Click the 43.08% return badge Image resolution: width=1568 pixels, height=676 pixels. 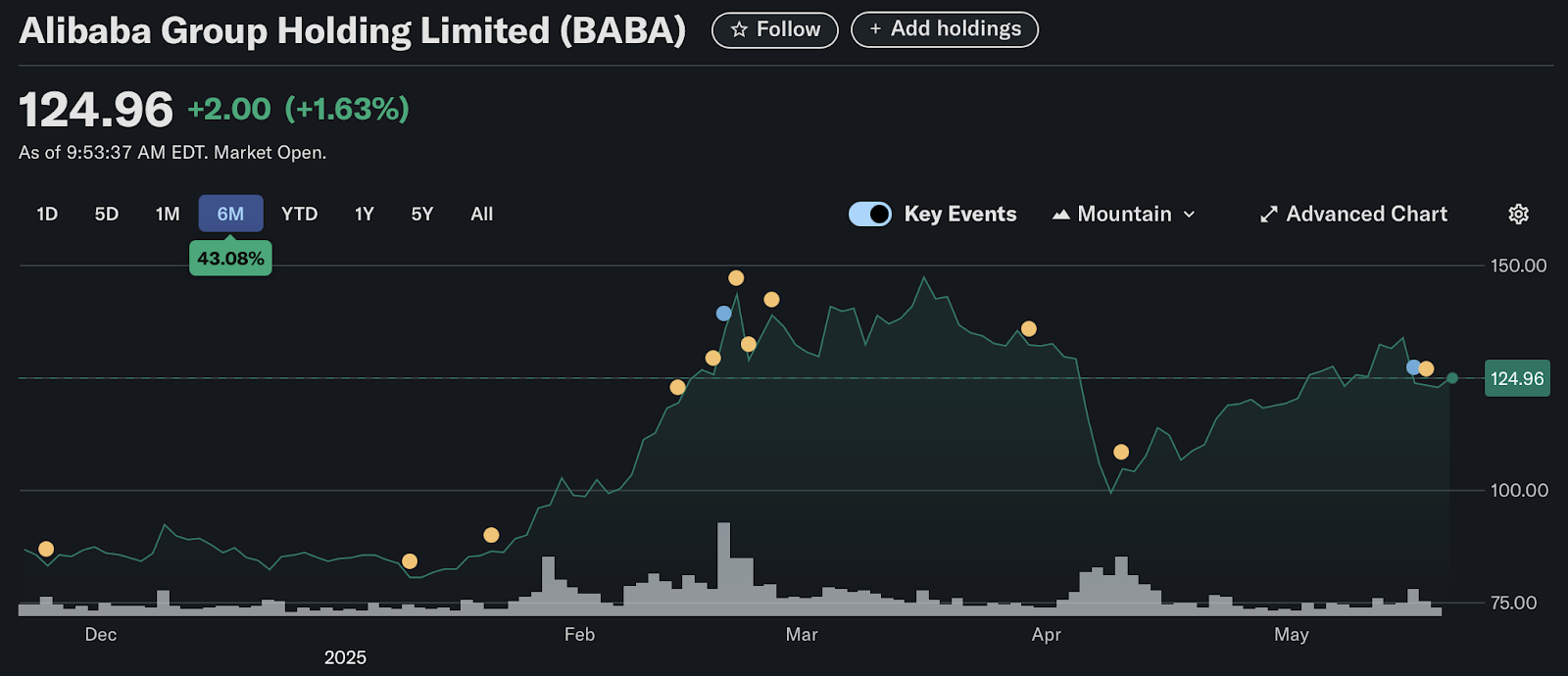point(230,259)
